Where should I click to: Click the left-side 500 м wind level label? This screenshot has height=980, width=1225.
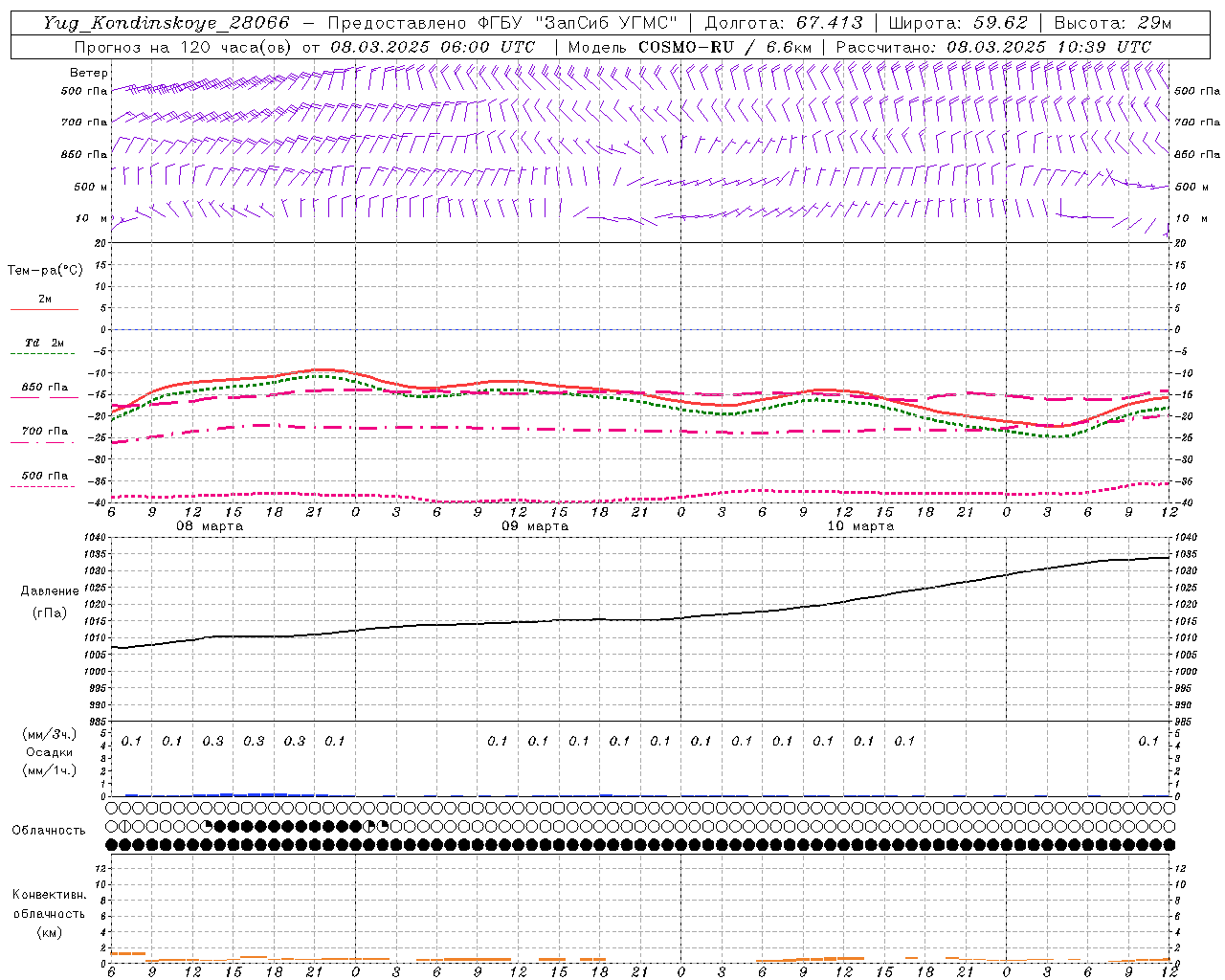coord(91,187)
